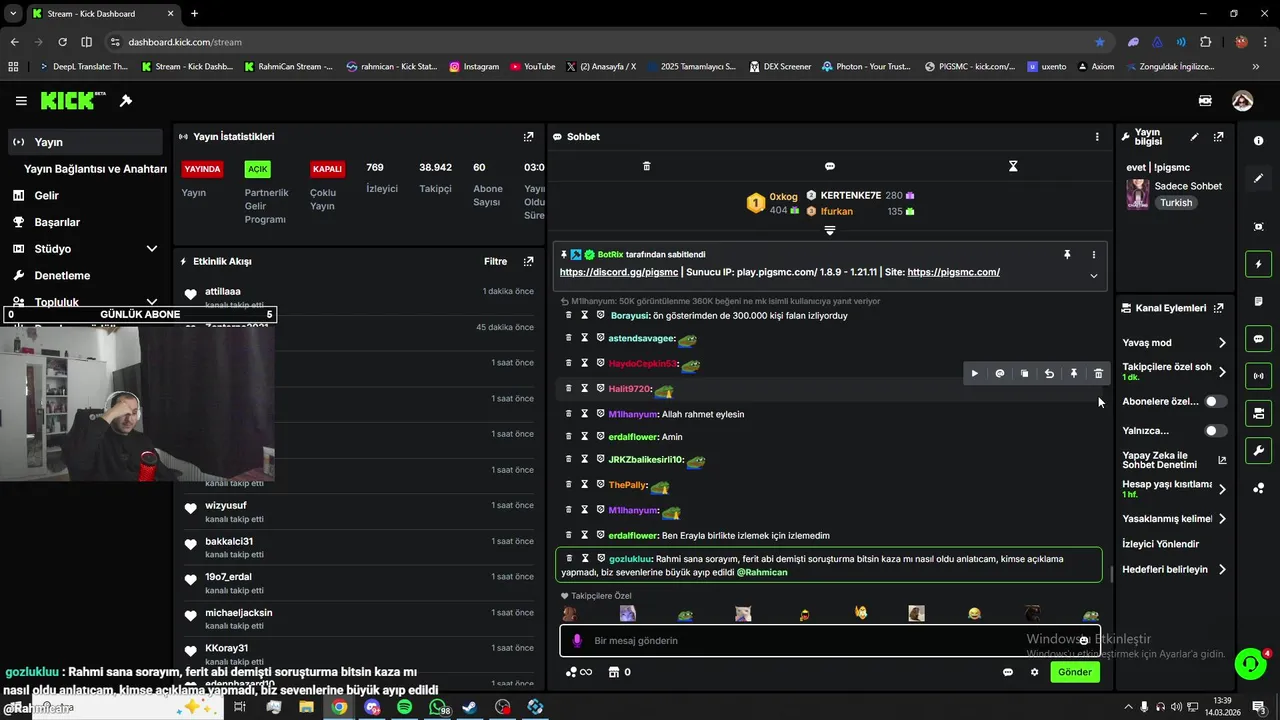Open Yapay Zeka ile Sohbet Denetimi
Screen dimensions: 1280x720
click(1175, 460)
